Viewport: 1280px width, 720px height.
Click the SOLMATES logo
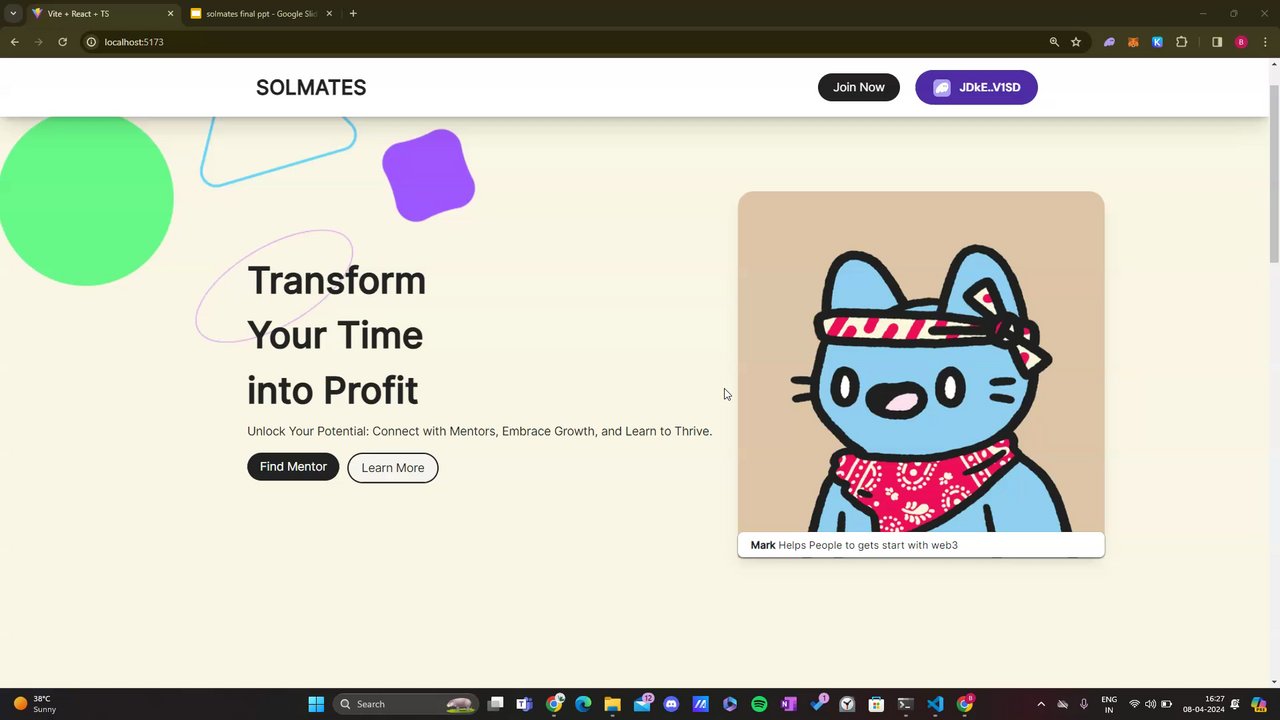click(311, 87)
